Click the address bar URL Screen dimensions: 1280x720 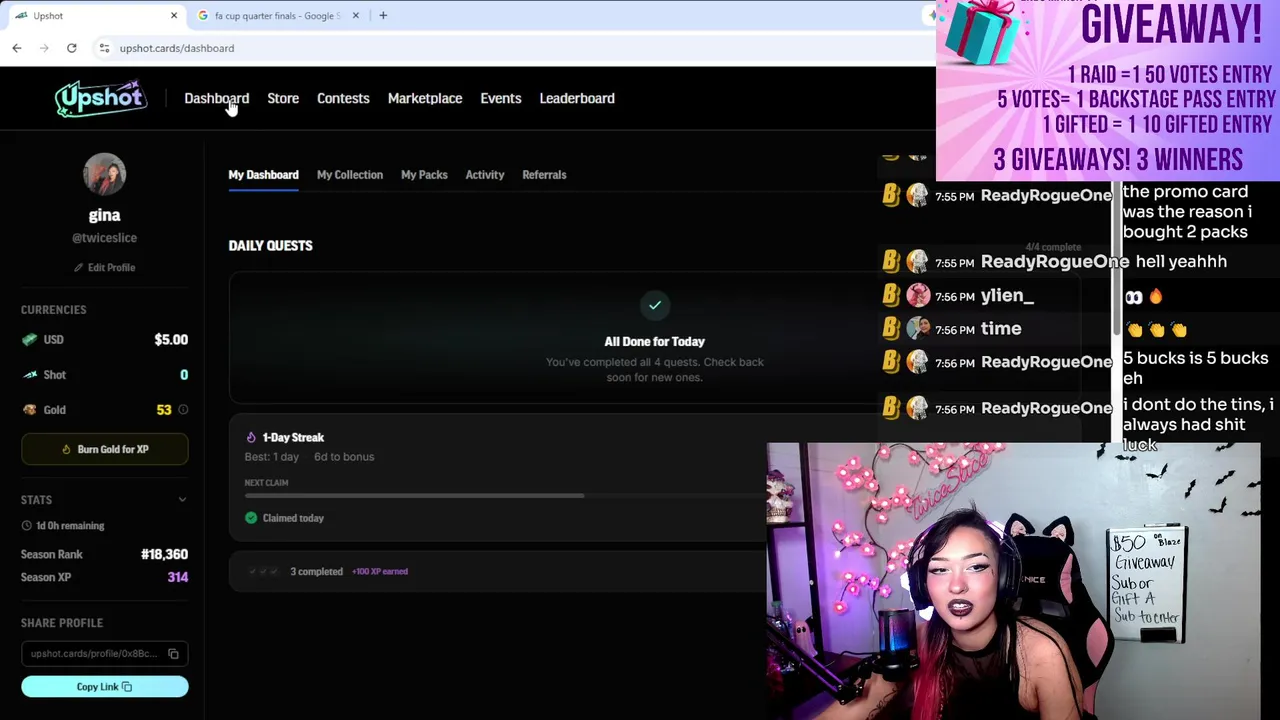point(177,48)
